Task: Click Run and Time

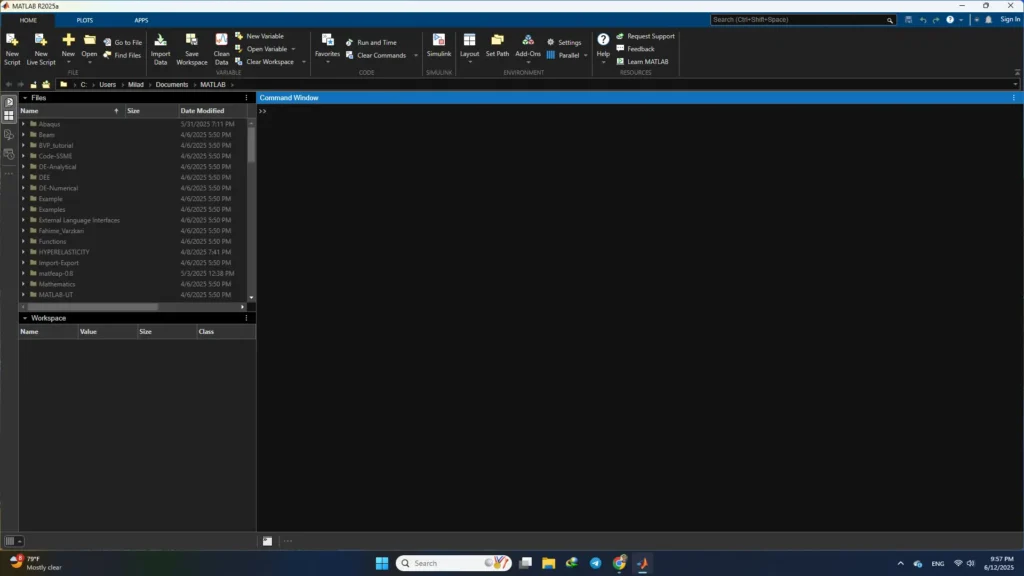Action: tap(371, 42)
